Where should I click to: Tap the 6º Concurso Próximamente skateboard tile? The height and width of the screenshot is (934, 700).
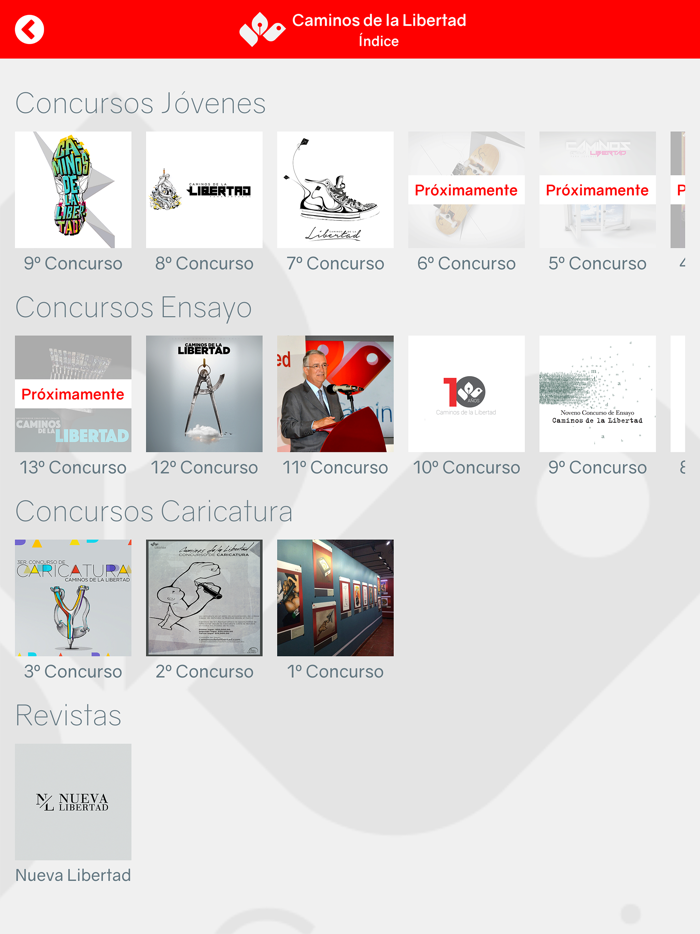point(466,189)
